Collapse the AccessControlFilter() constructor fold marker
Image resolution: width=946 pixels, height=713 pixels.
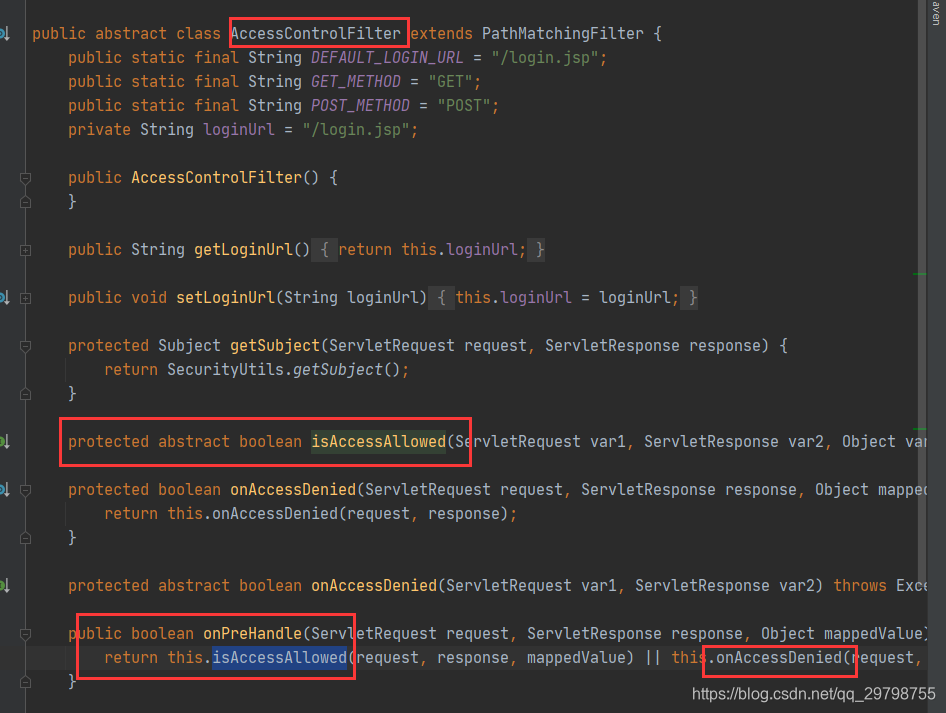coord(25,178)
